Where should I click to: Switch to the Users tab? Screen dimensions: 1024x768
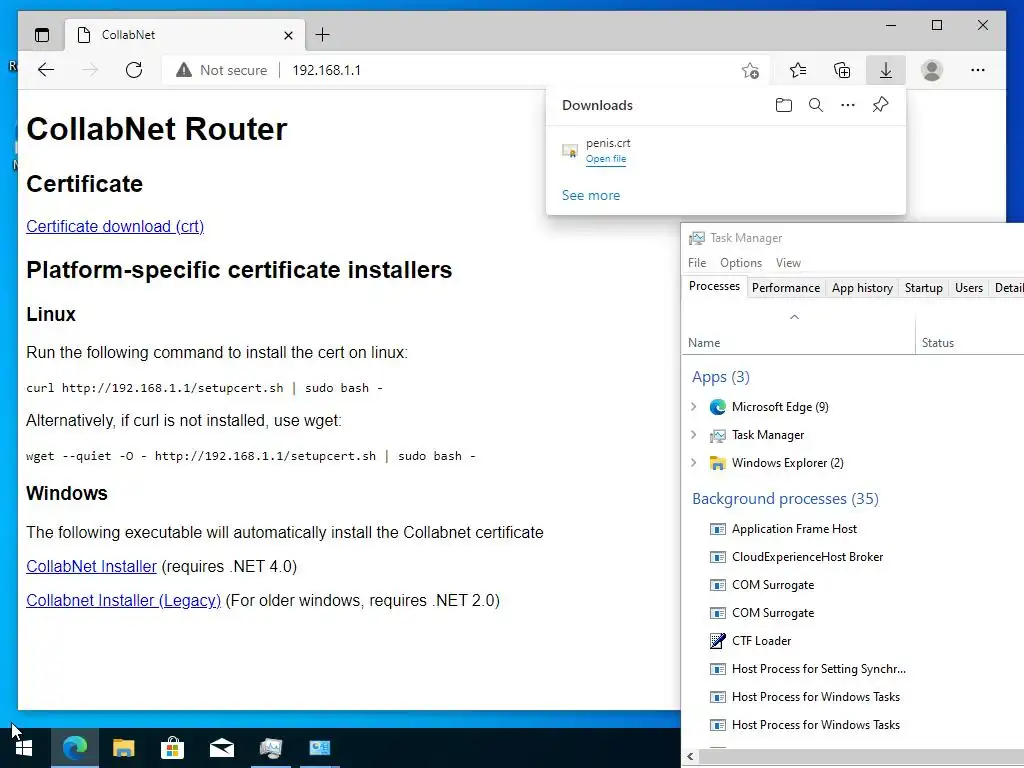[x=968, y=287]
